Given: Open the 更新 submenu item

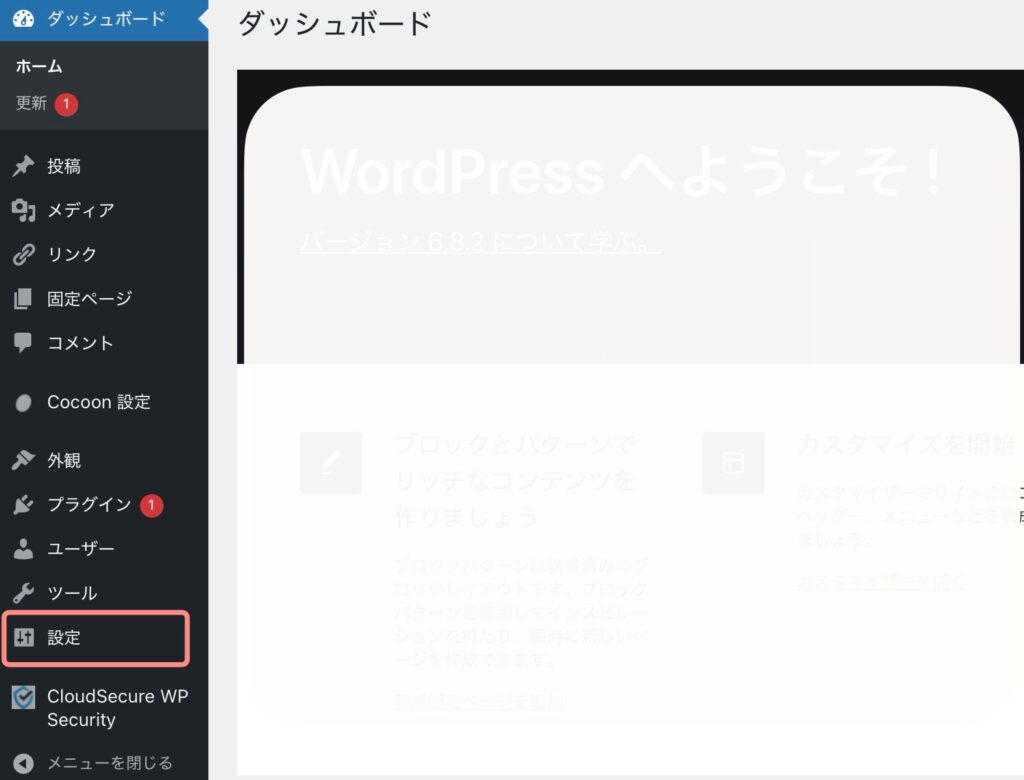Looking at the screenshot, I should [x=31, y=103].
